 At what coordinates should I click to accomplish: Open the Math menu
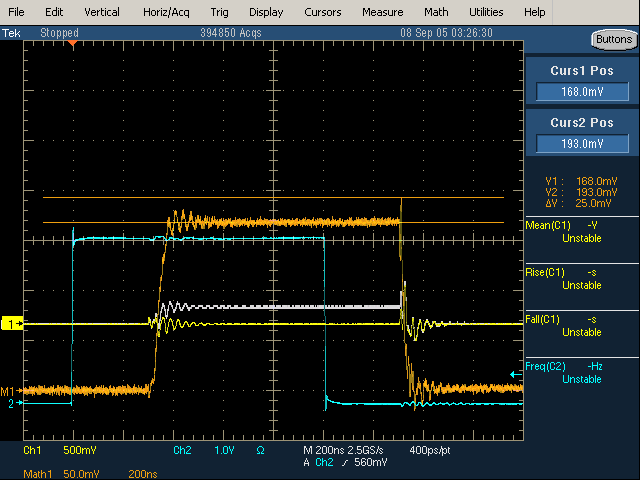pyautogui.click(x=436, y=12)
